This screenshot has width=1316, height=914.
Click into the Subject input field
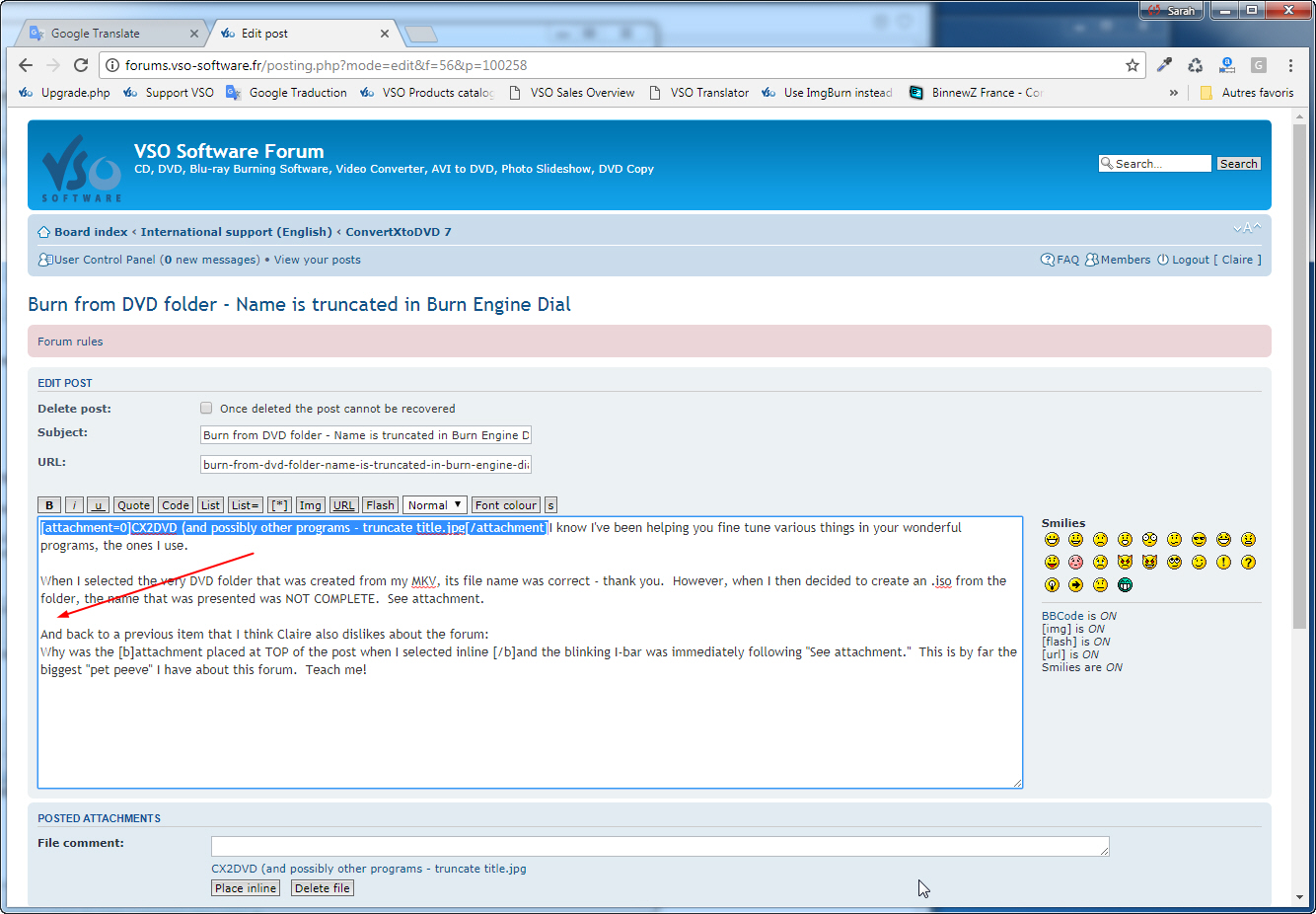(x=366, y=435)
